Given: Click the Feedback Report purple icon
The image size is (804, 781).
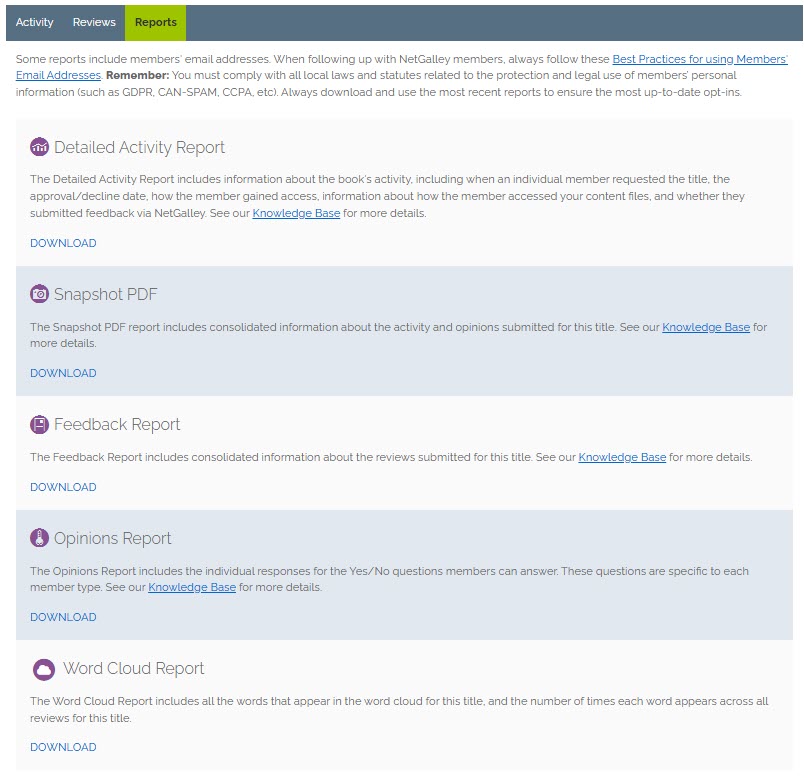Looking at the screenshot, I should point(40,425).
